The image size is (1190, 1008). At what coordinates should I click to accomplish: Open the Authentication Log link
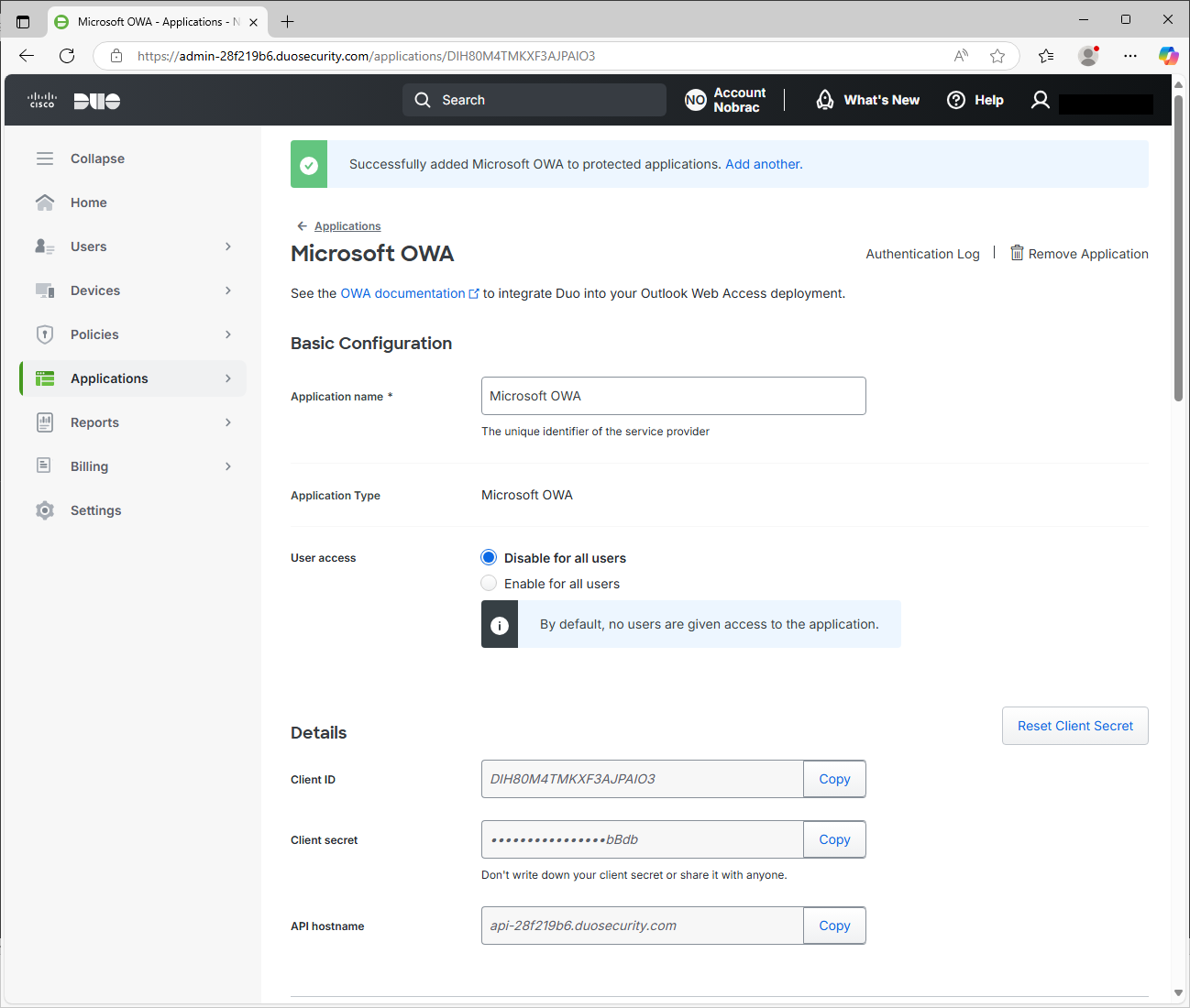tap(922, 254)
